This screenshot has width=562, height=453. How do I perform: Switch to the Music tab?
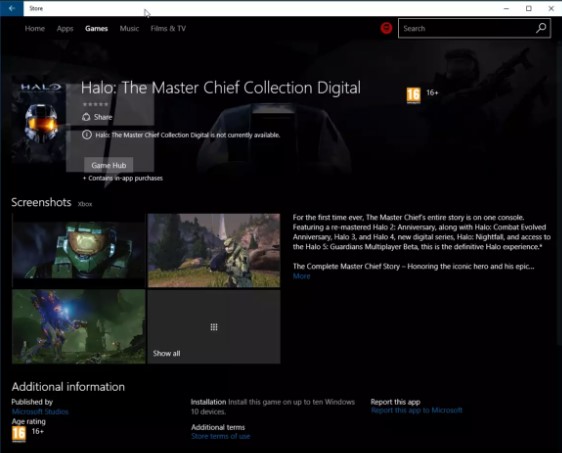pyautogui.click(x=129, y=29)
